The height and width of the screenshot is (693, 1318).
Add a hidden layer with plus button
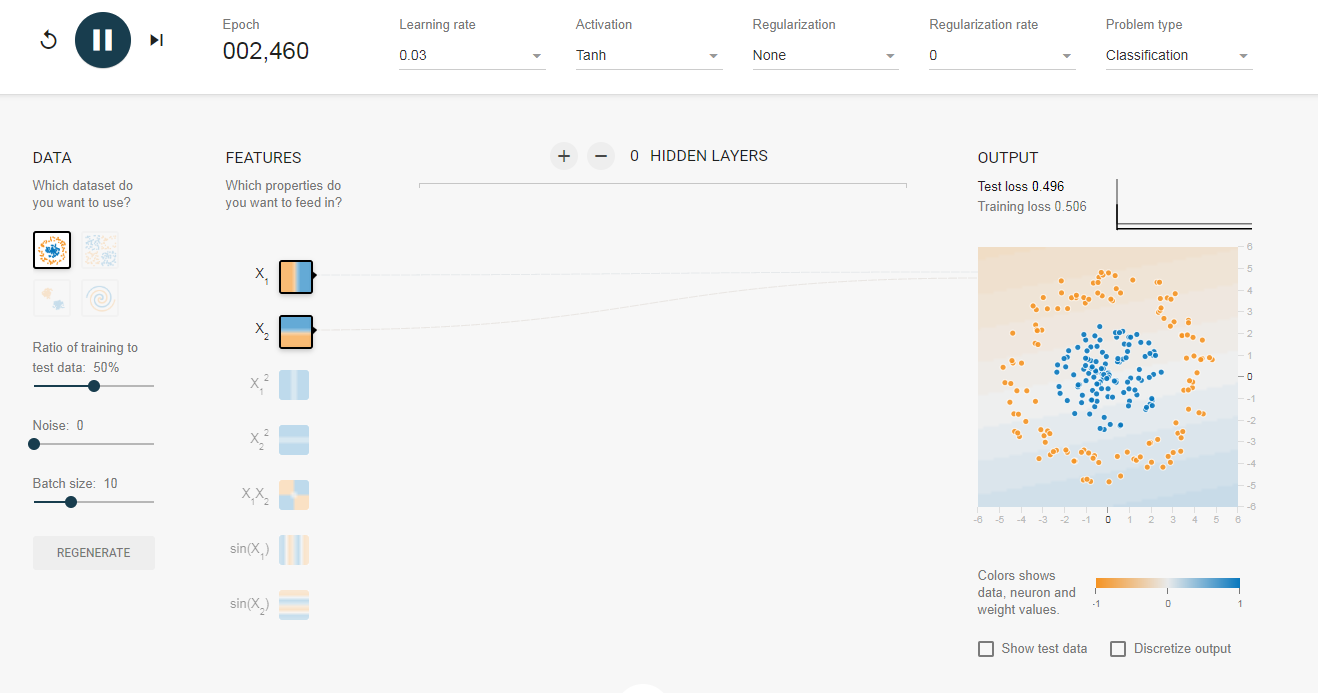564,156
